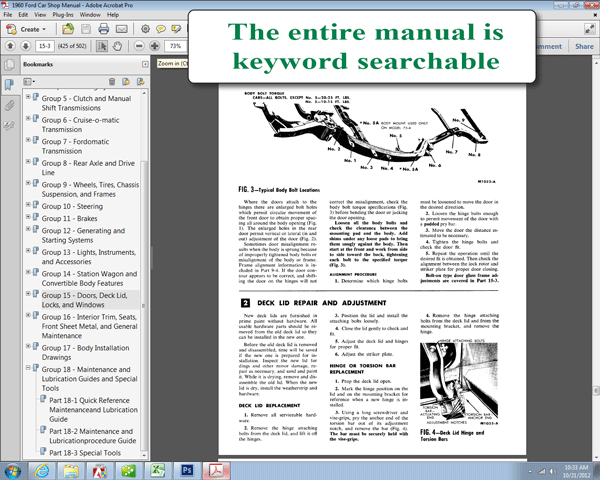Viewport: 600px width, 480px height.
Task: Toggle read mode with the expand arrows icon
Action: 589,28
